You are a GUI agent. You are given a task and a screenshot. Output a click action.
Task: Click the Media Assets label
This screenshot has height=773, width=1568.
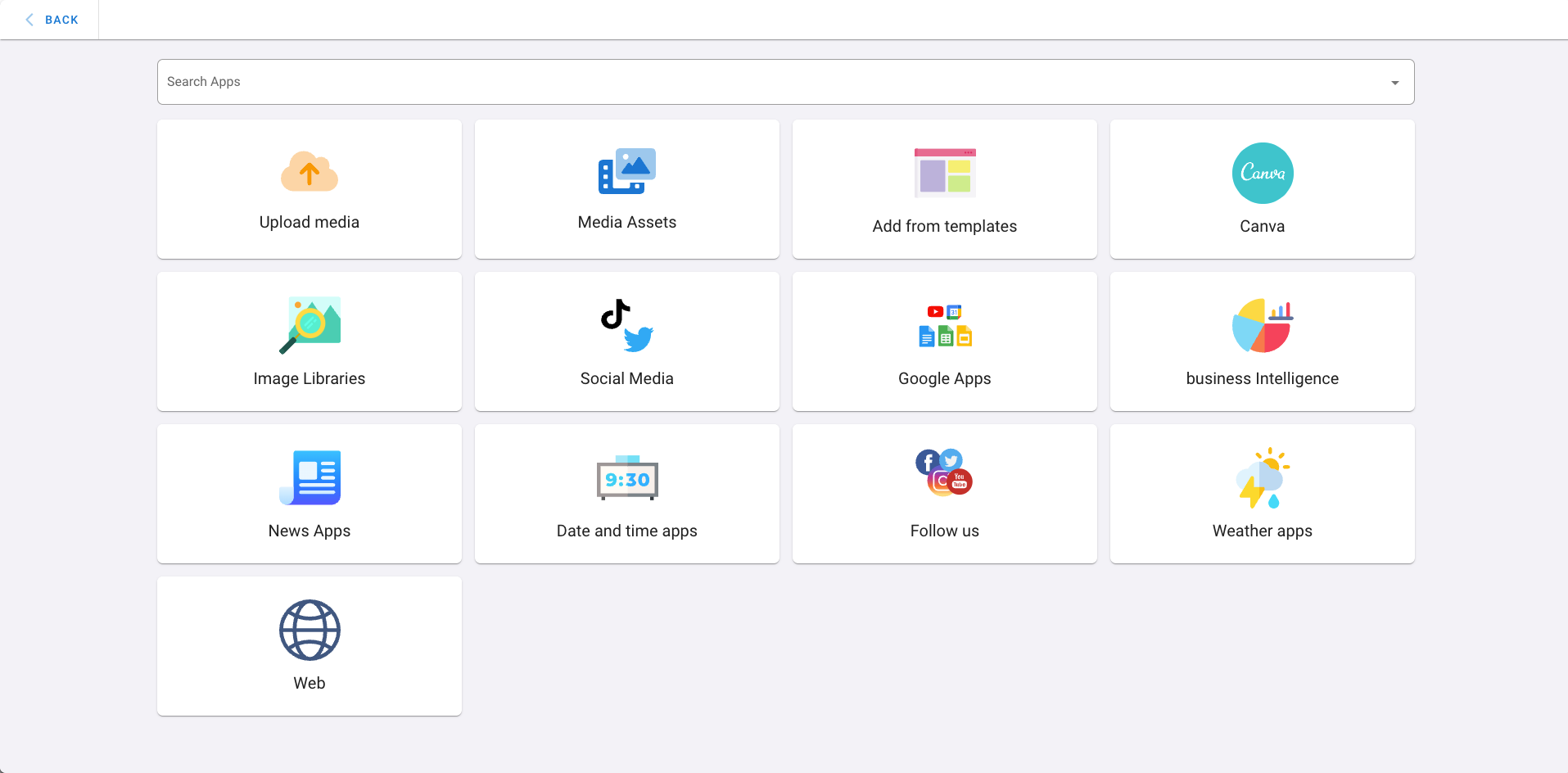627,222
